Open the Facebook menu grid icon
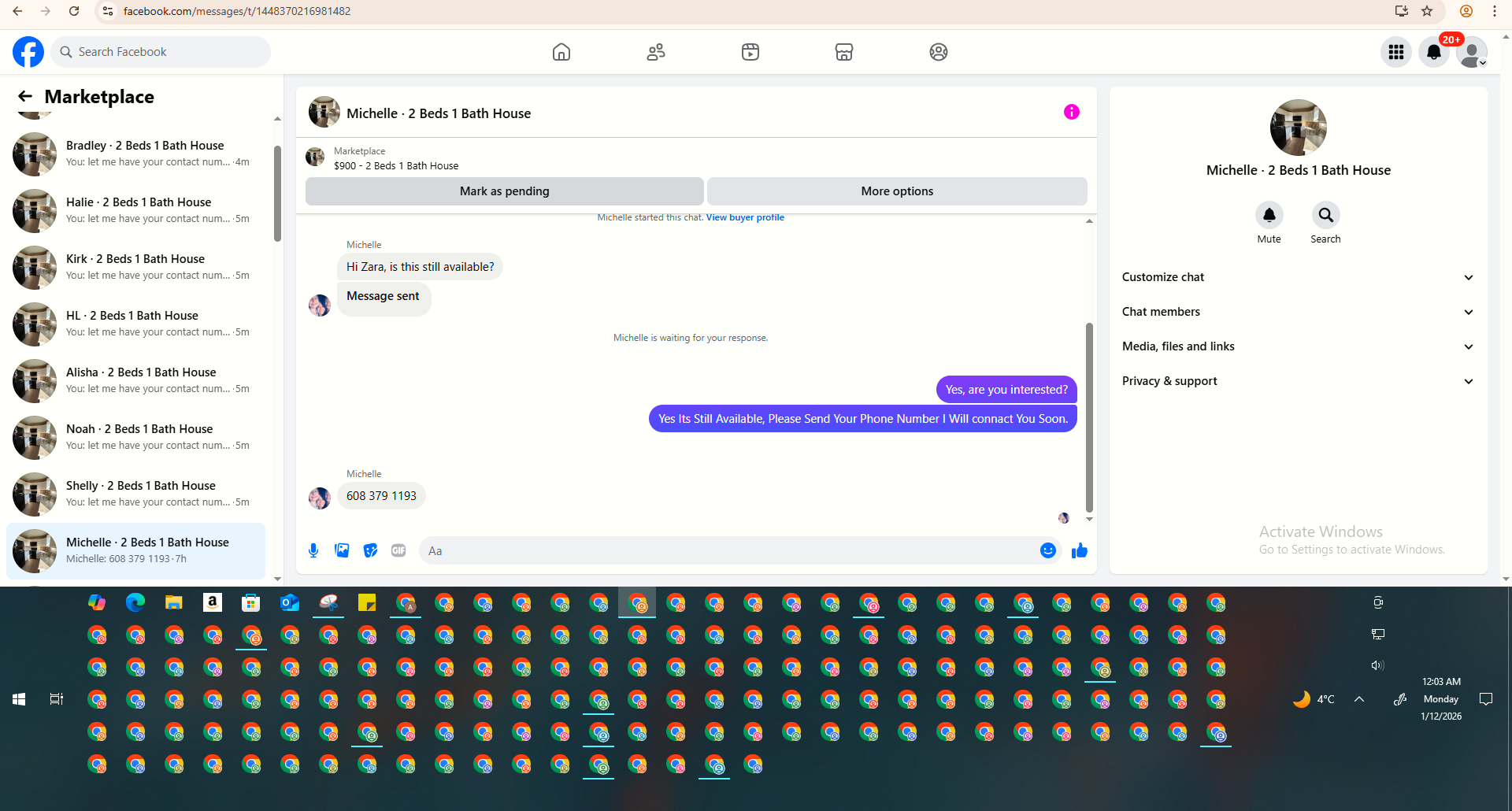The width and height of the screenshot is (1512, 811). [x=1396, y=52]
